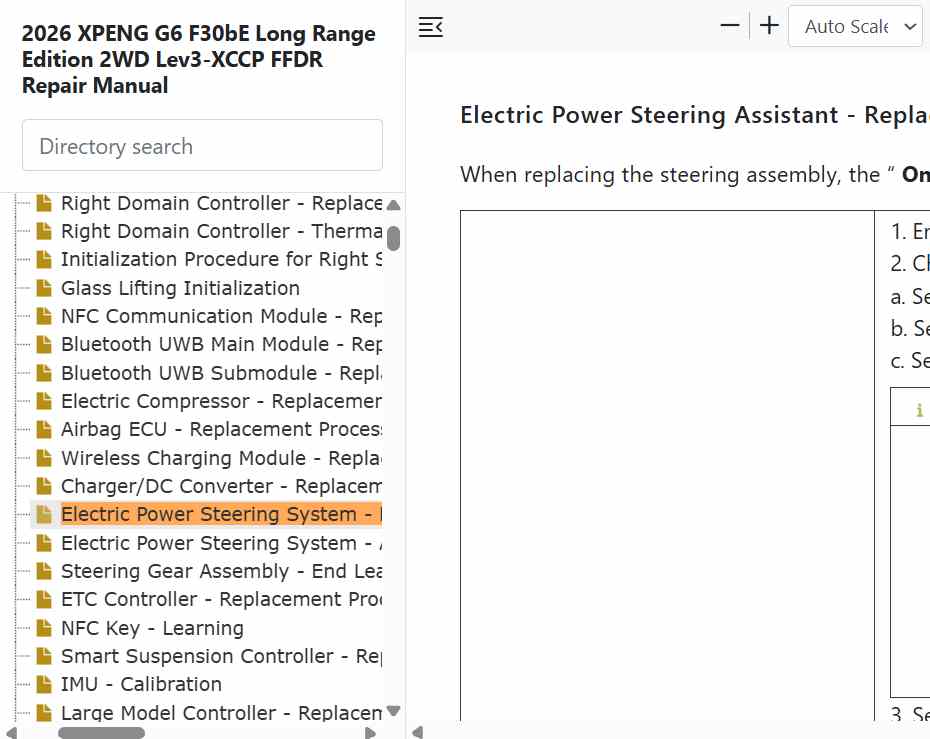Click the document icon beside IMU - Calibration
Viewport: 930px width, 739px height.
(44, 684)
